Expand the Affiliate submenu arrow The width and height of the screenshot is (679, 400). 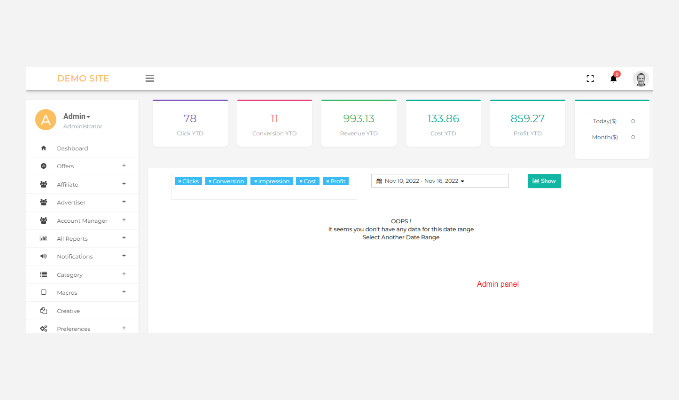click(124, 184)
